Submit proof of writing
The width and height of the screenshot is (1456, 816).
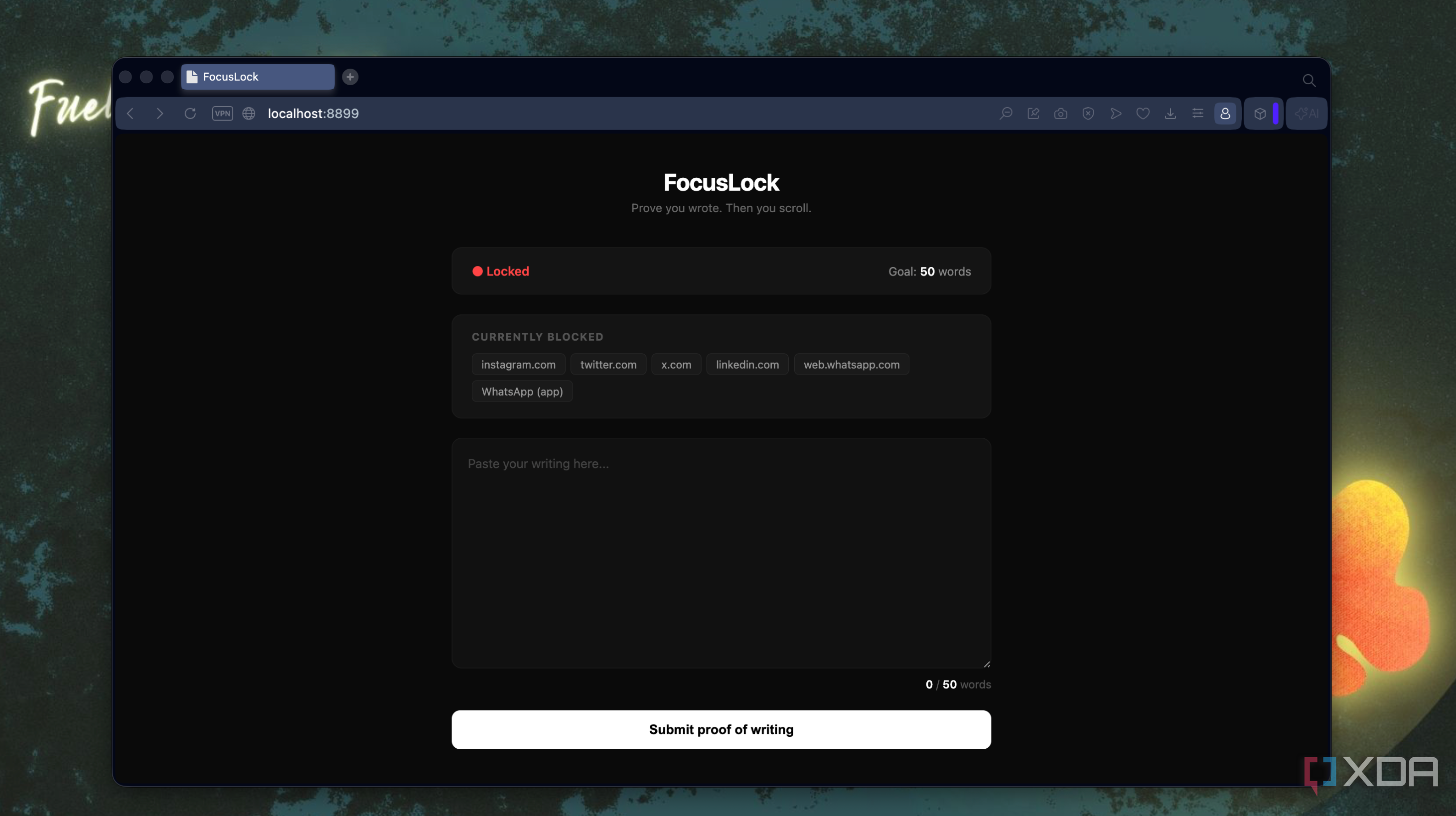coord(721,729)
